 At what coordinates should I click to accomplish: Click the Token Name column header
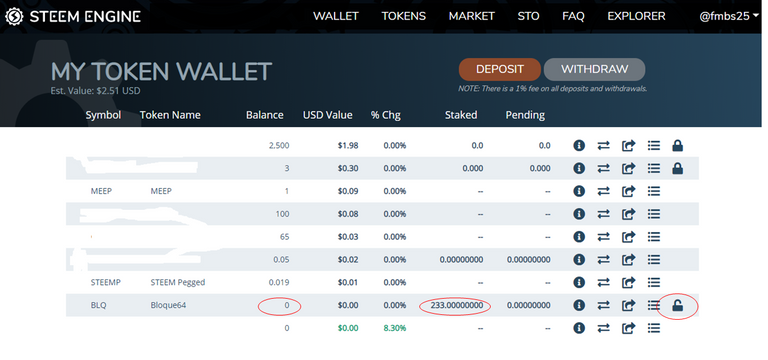point(170,115)
